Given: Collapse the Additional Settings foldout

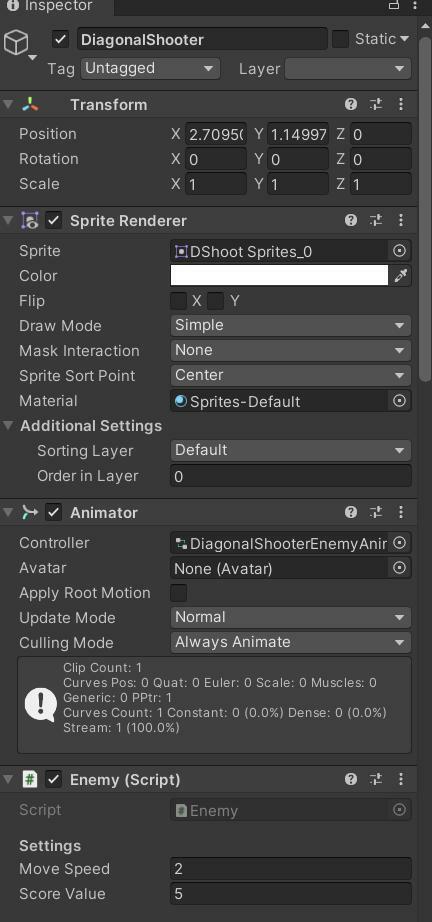Looking at the screenshot, I should tap(8, 425).
